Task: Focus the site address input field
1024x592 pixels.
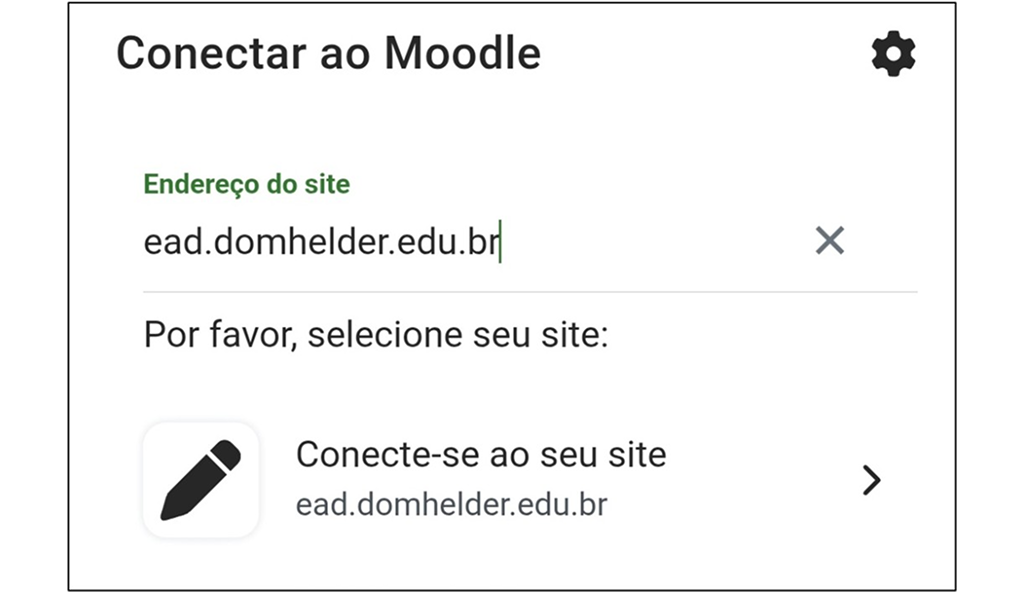Action: click(x=470, y=241)
